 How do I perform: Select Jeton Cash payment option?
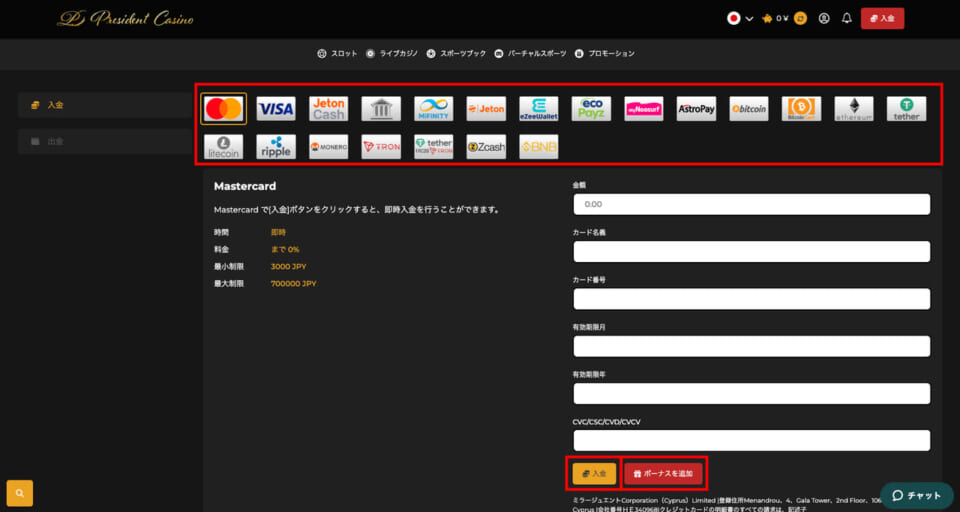(x=328, y=109)
